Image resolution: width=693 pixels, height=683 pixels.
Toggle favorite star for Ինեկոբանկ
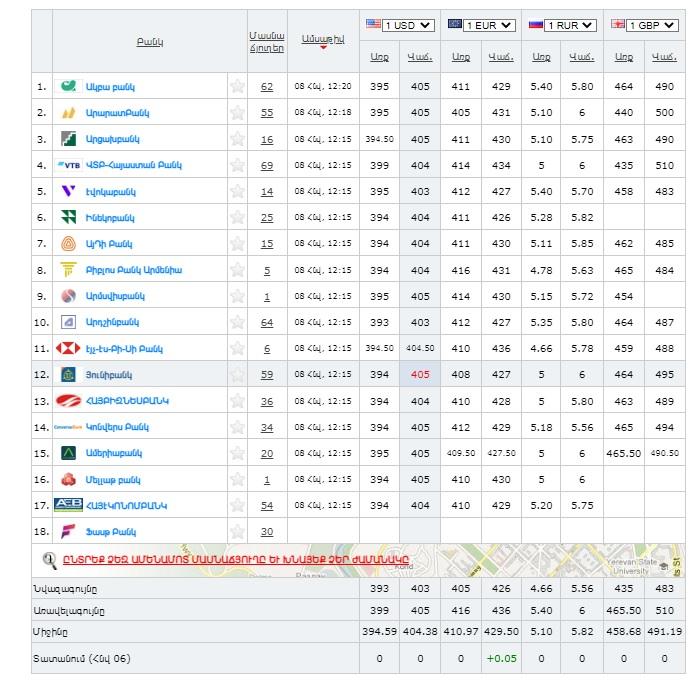(237, 217)
